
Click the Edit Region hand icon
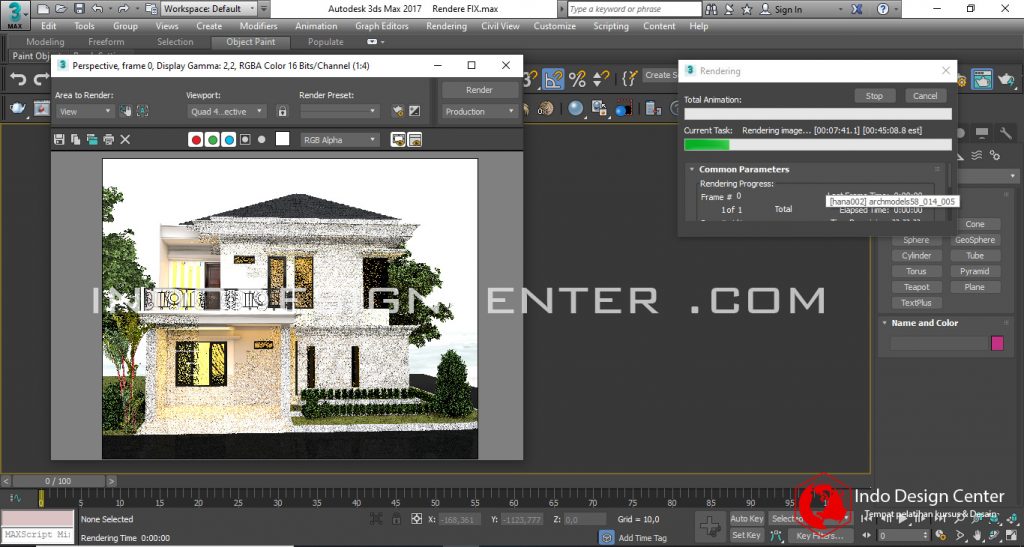[x=126, y=112]
